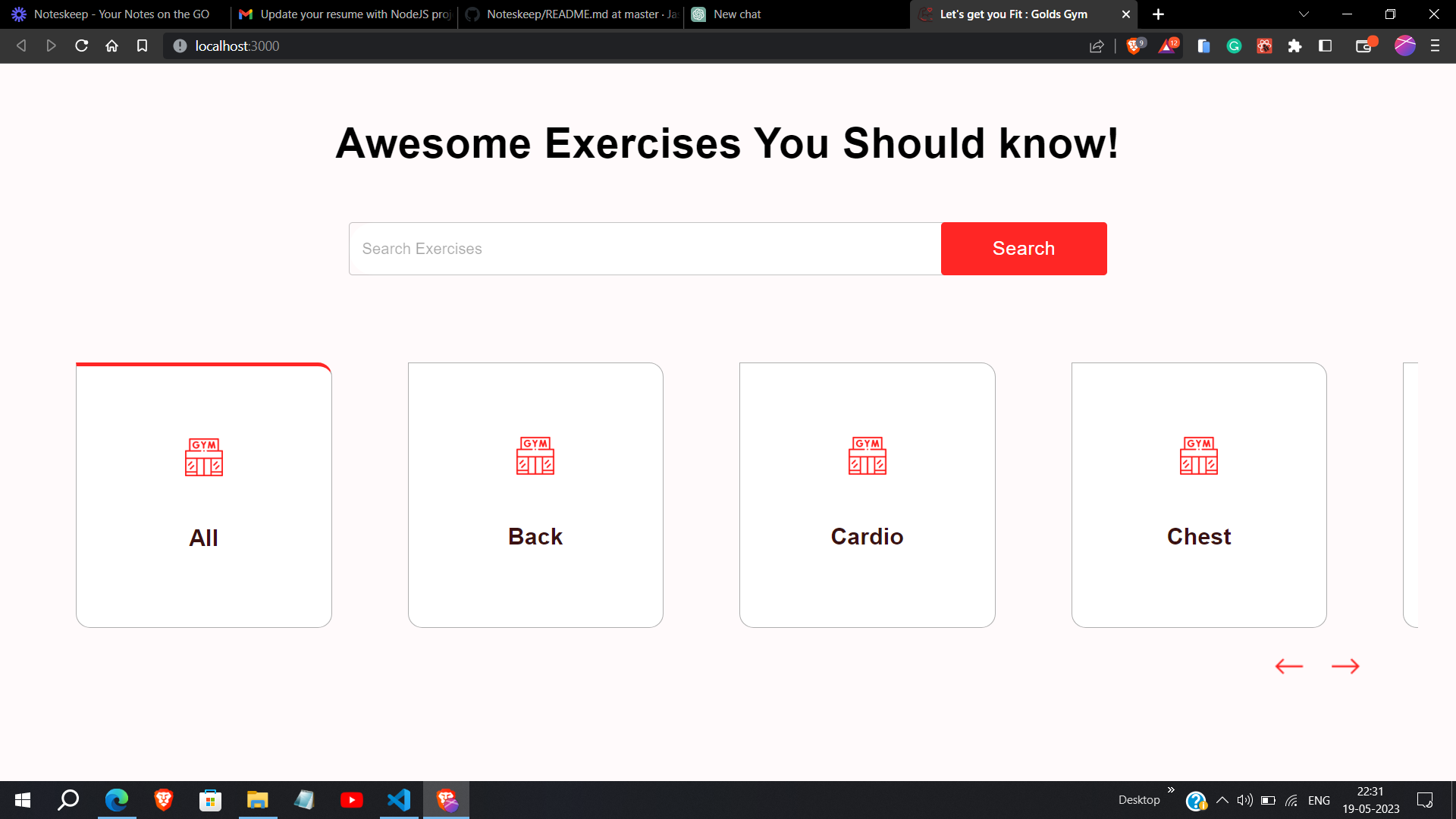Click the site info icon in the address bar
The height and width of the screenshot is (819, 1456).
tap(179, 45)
